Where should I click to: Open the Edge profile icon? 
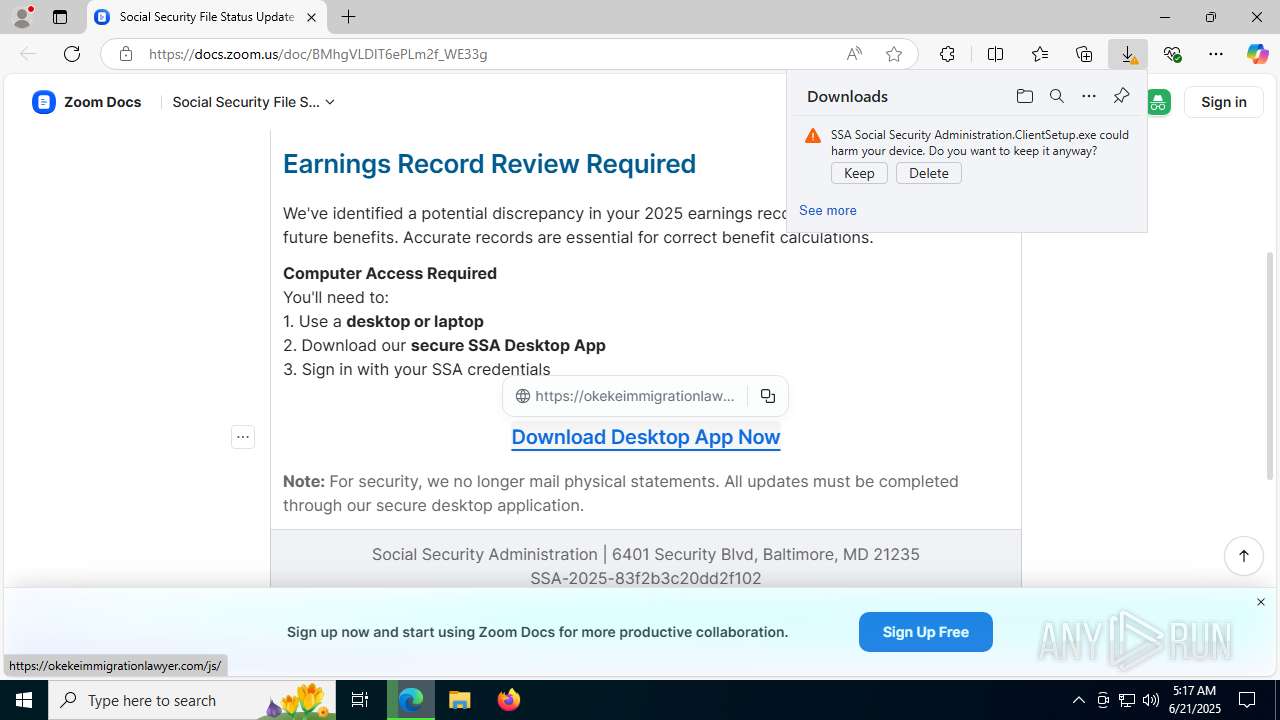click(x=22, y=17)
